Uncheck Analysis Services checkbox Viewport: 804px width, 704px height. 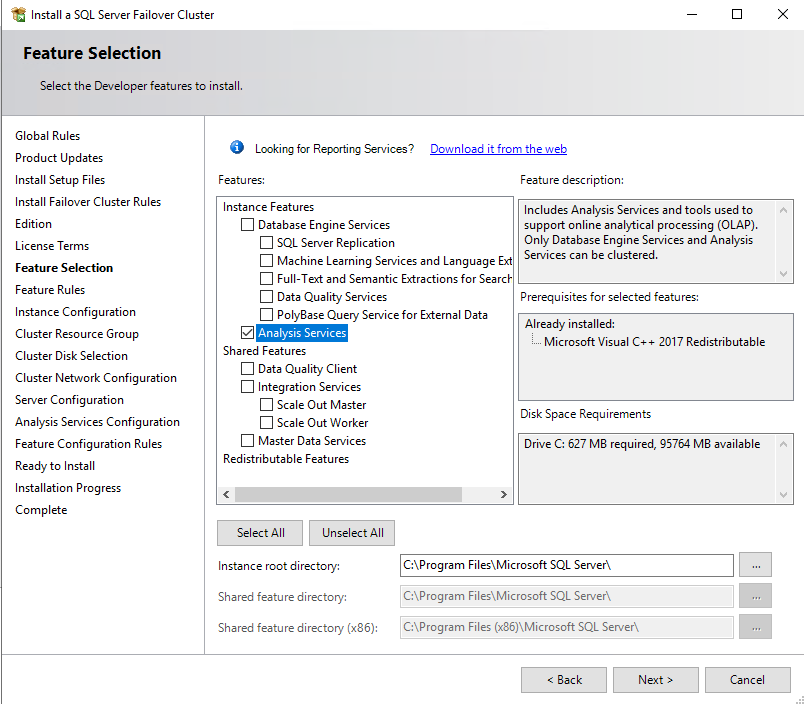click(x=247, y=332)
